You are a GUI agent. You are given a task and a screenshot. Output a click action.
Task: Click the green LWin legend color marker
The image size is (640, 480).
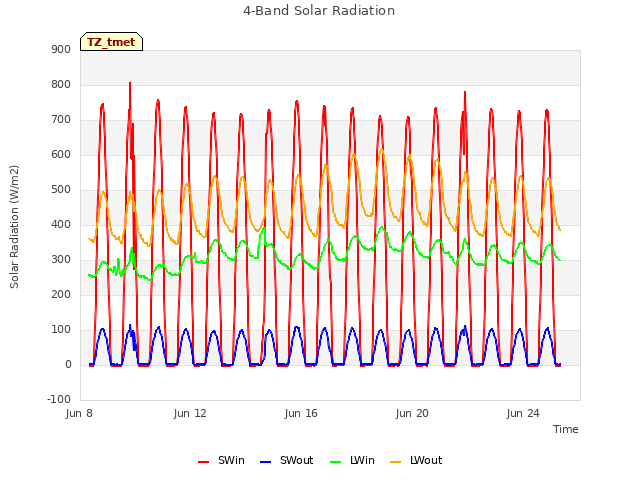click(x=335, y=462)
